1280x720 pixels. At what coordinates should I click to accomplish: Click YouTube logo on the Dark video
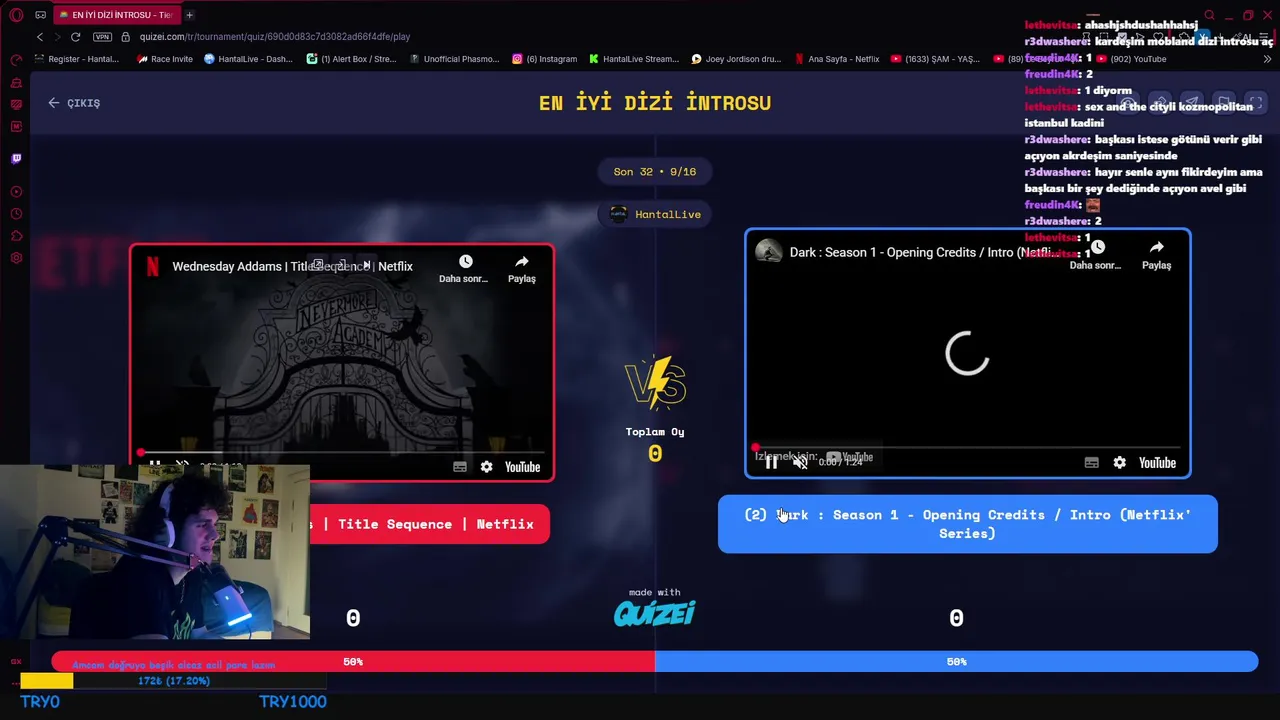click(x=1157, y=462)
